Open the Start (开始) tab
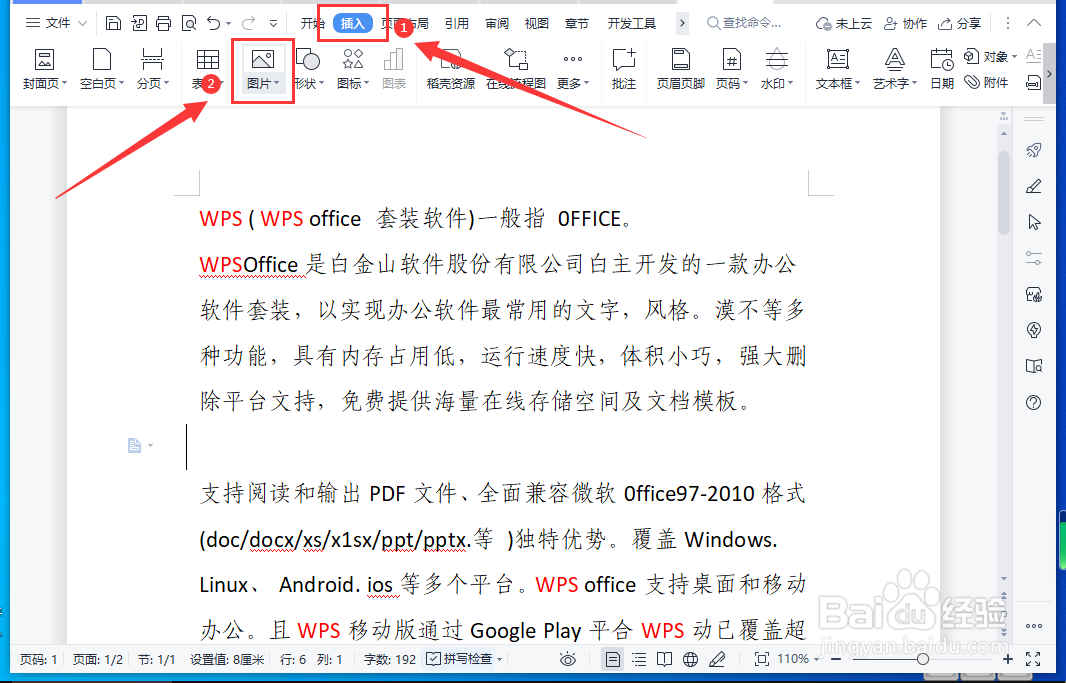This screenshot has height=683, width=1066. pyautogui.click(x=312, y=24)
